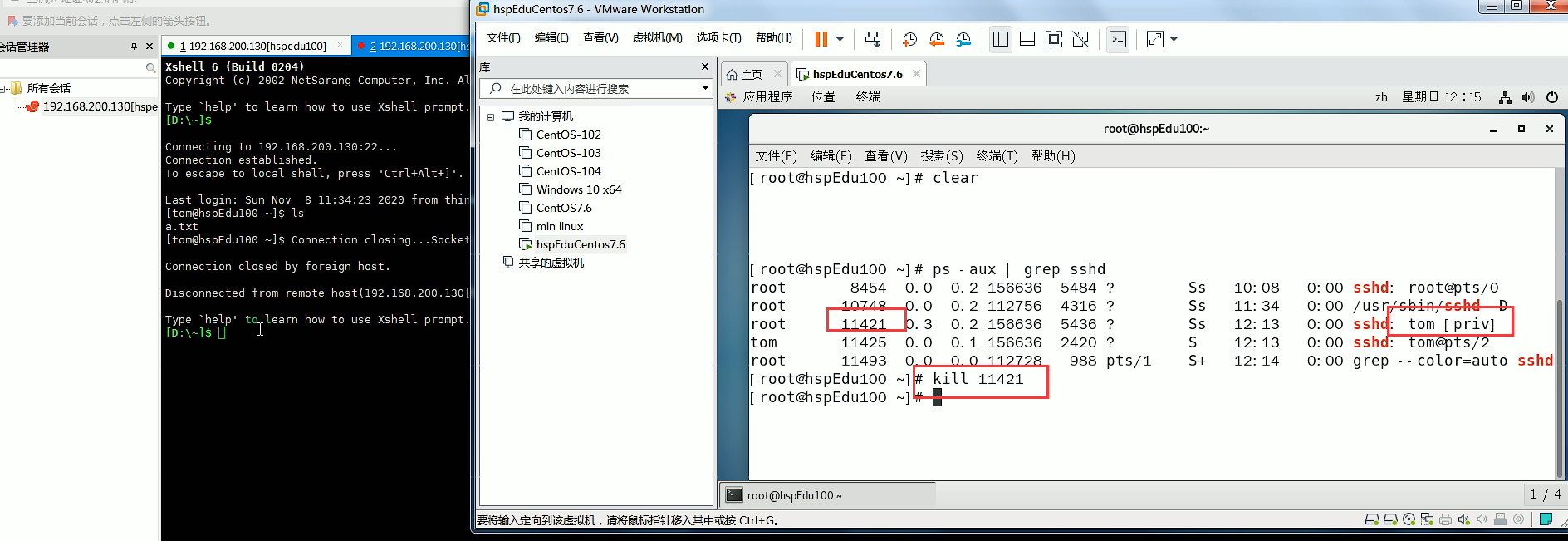Open VMware 帮助(H) menu
The image size is (1568, 541).
pos(773,37)
